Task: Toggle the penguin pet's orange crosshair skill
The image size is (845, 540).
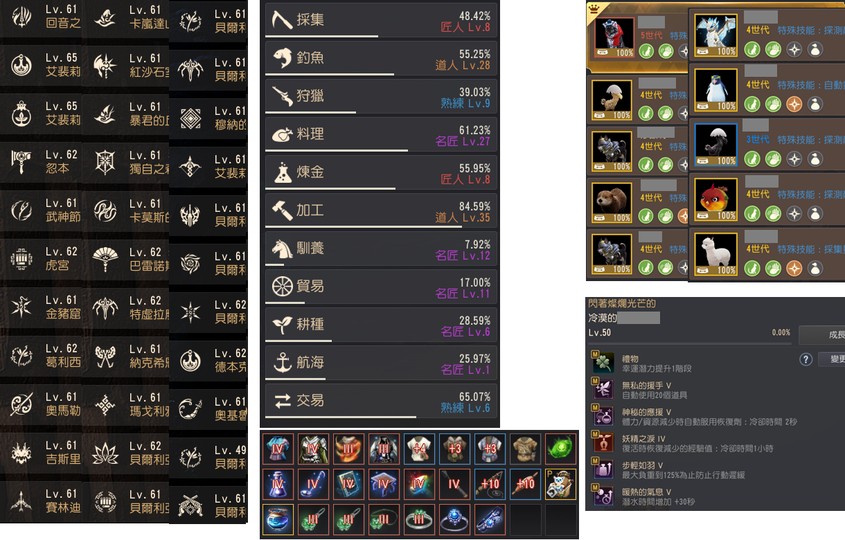Action: (794, 104)
